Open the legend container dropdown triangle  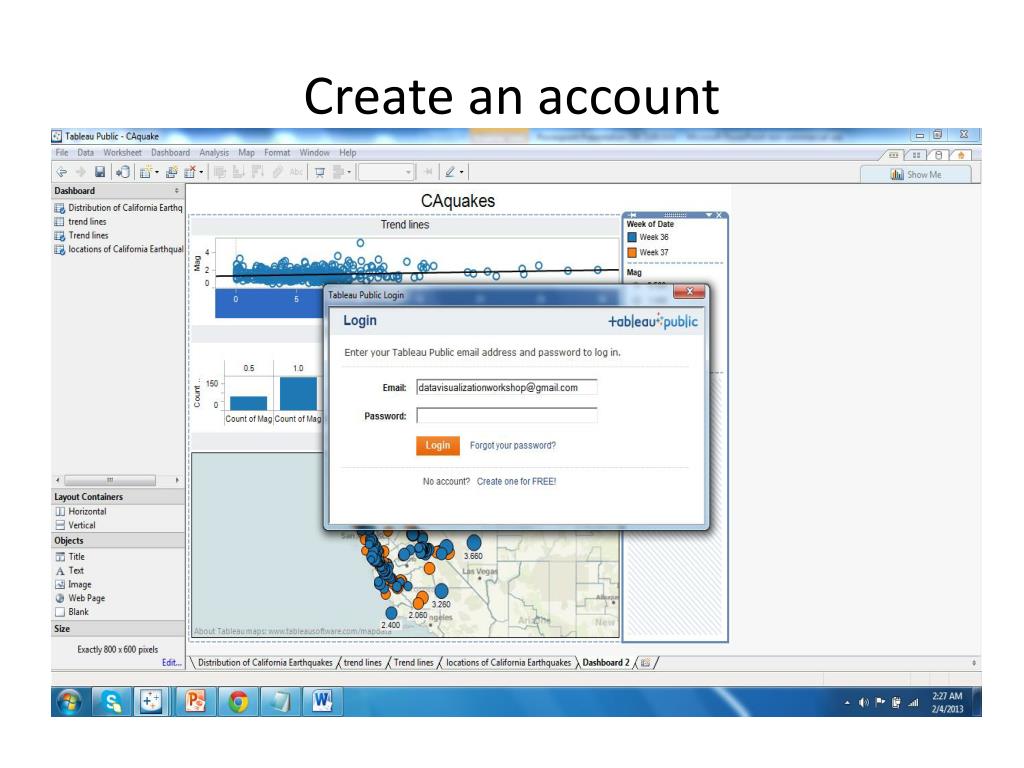[709, 215]
